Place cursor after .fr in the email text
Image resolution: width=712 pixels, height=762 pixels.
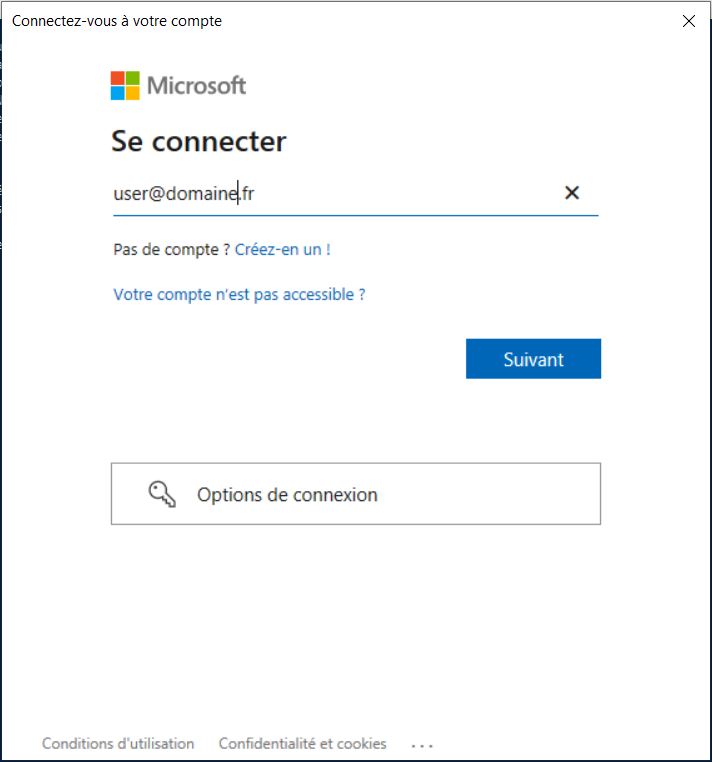tap(255, 194)
